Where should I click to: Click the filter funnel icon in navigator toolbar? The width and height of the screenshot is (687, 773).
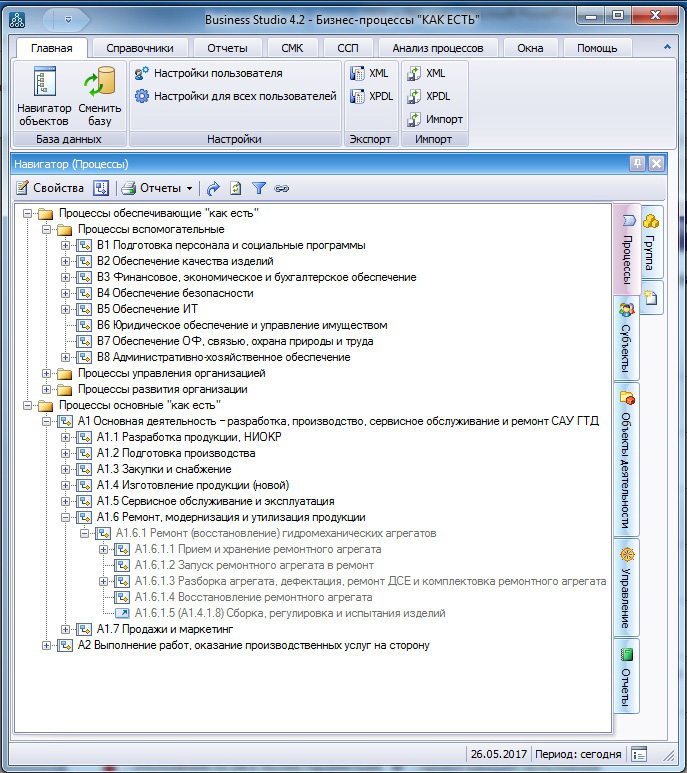tap(259, 188)
